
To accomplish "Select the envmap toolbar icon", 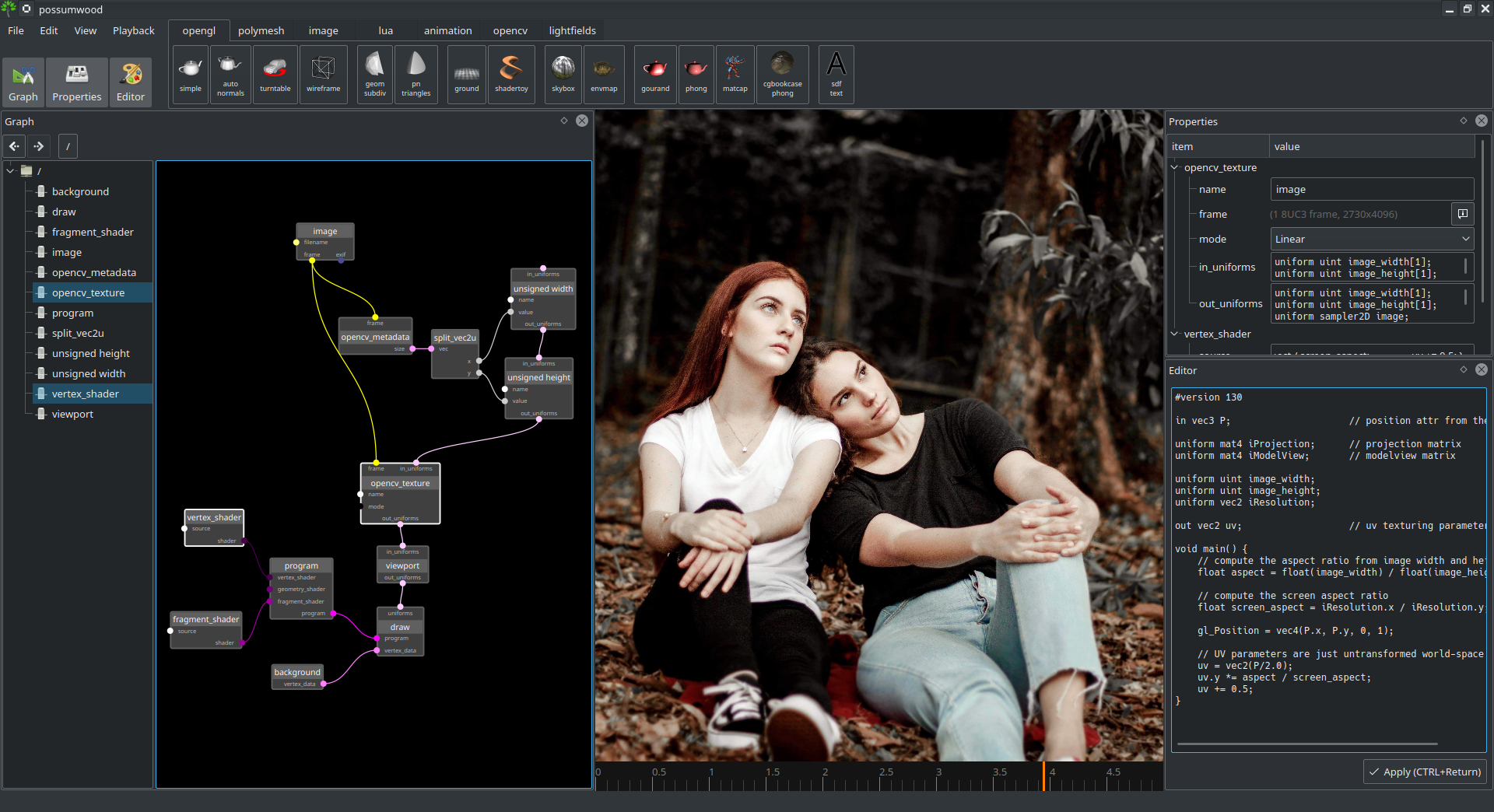I will (x=604, y=75).
